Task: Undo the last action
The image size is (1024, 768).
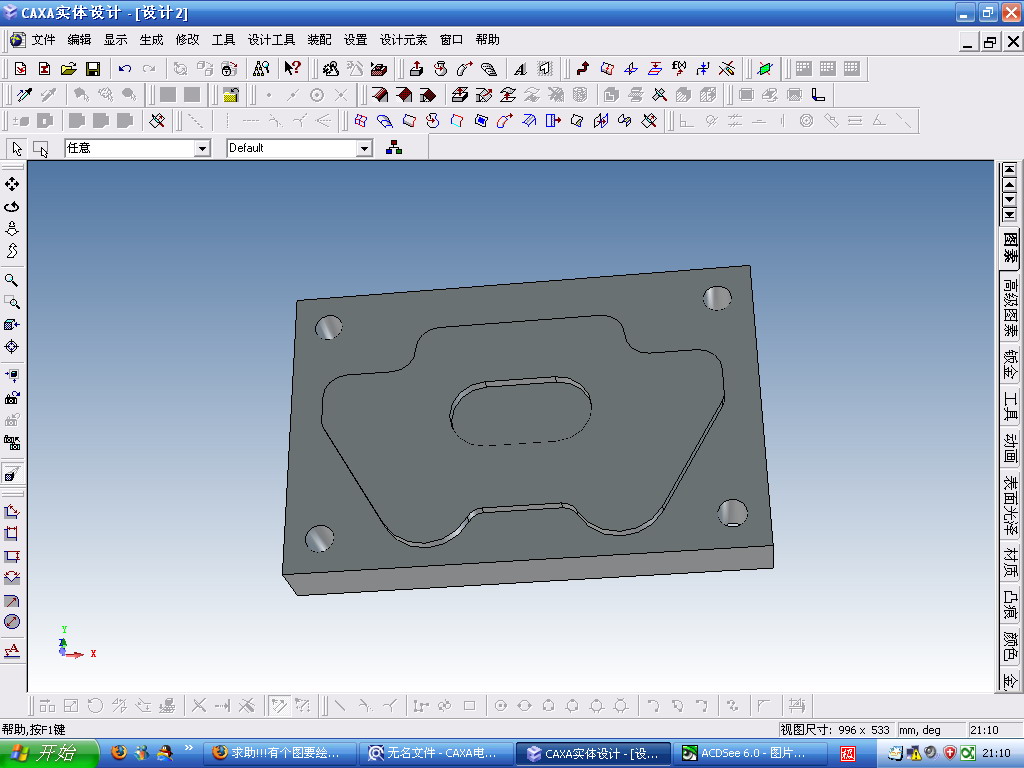Action: pyautogui.click(x=125, y=69)
